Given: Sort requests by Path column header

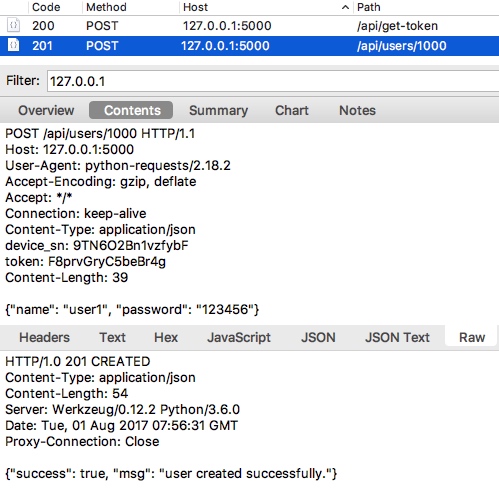Looking at the screenshot, I should pyautogui.click(x=369, y=7).
